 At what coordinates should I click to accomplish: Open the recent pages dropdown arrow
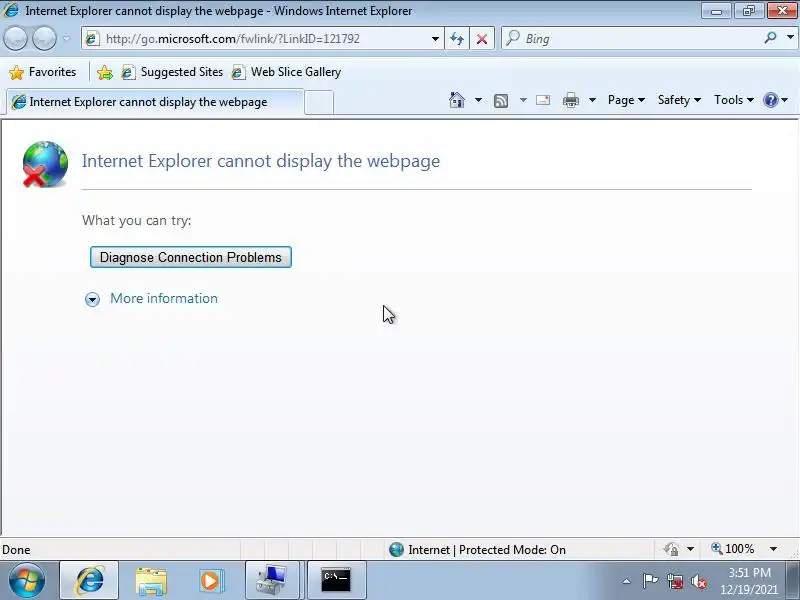coord(66,39)
